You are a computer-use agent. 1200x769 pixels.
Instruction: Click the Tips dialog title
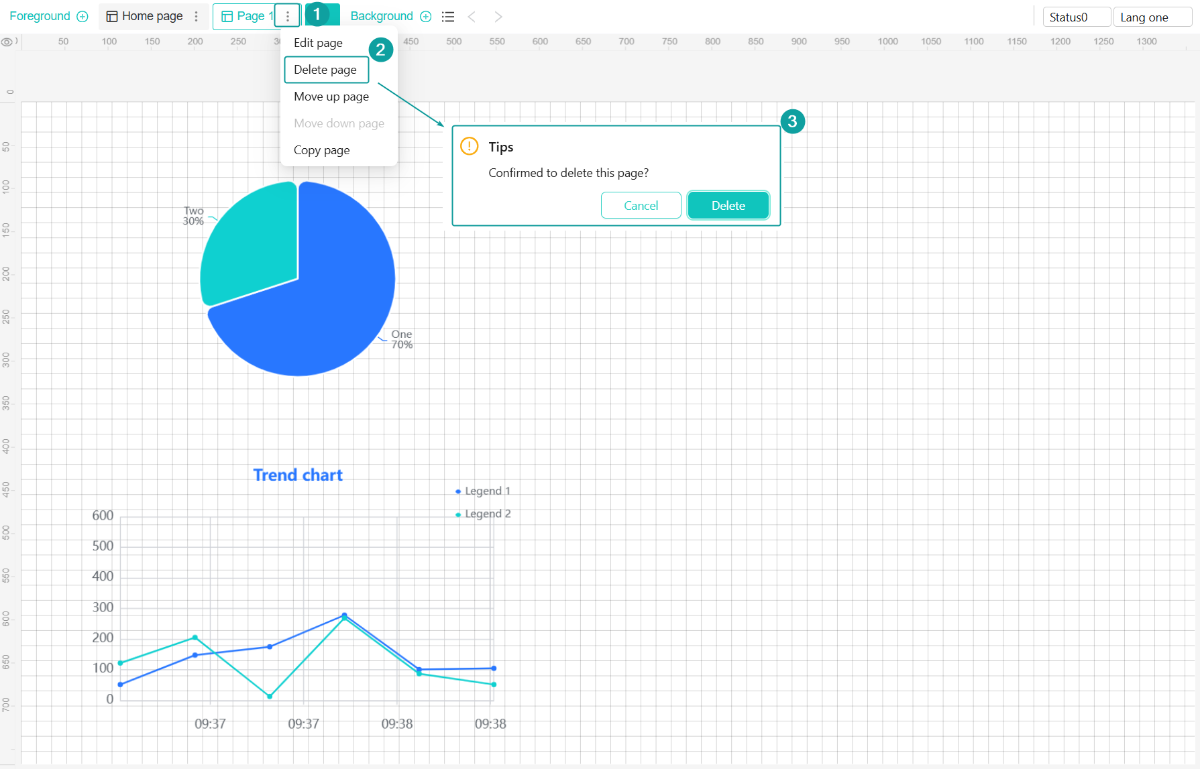501,147
